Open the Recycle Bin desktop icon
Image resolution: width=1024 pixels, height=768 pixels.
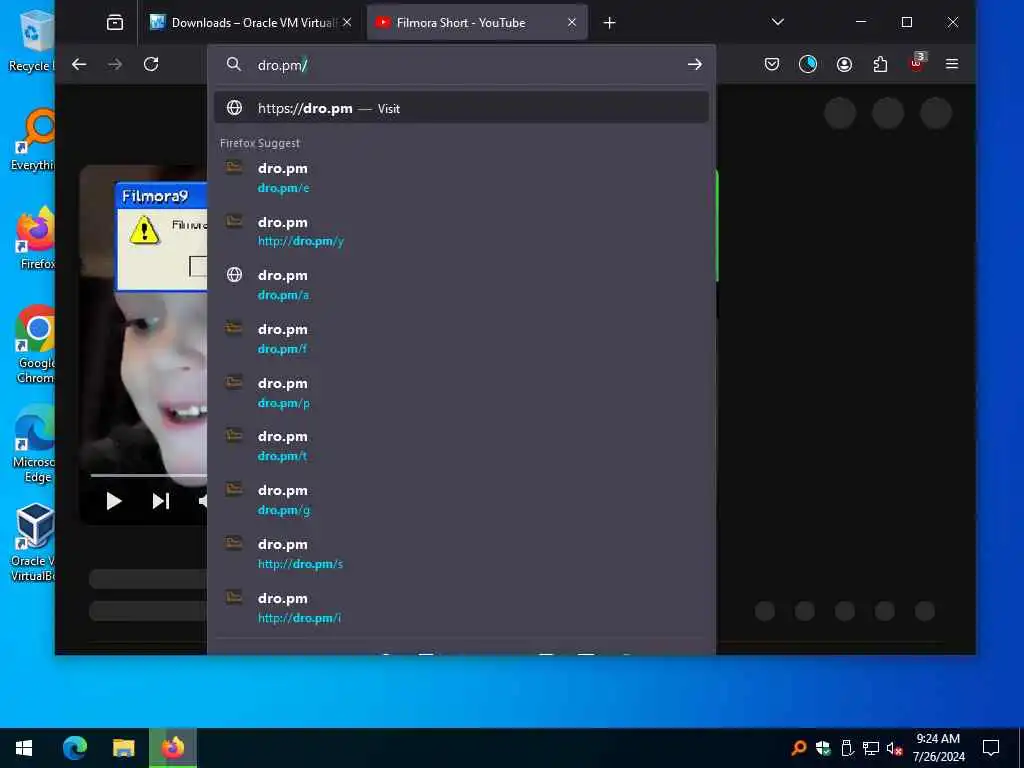33,39
